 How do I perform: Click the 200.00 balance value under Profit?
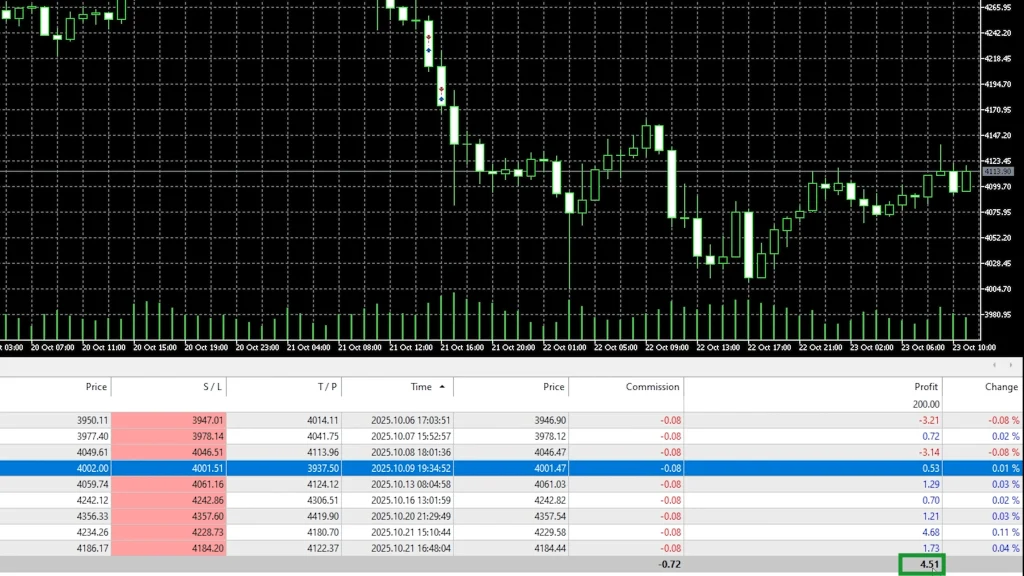click(923, 404)
